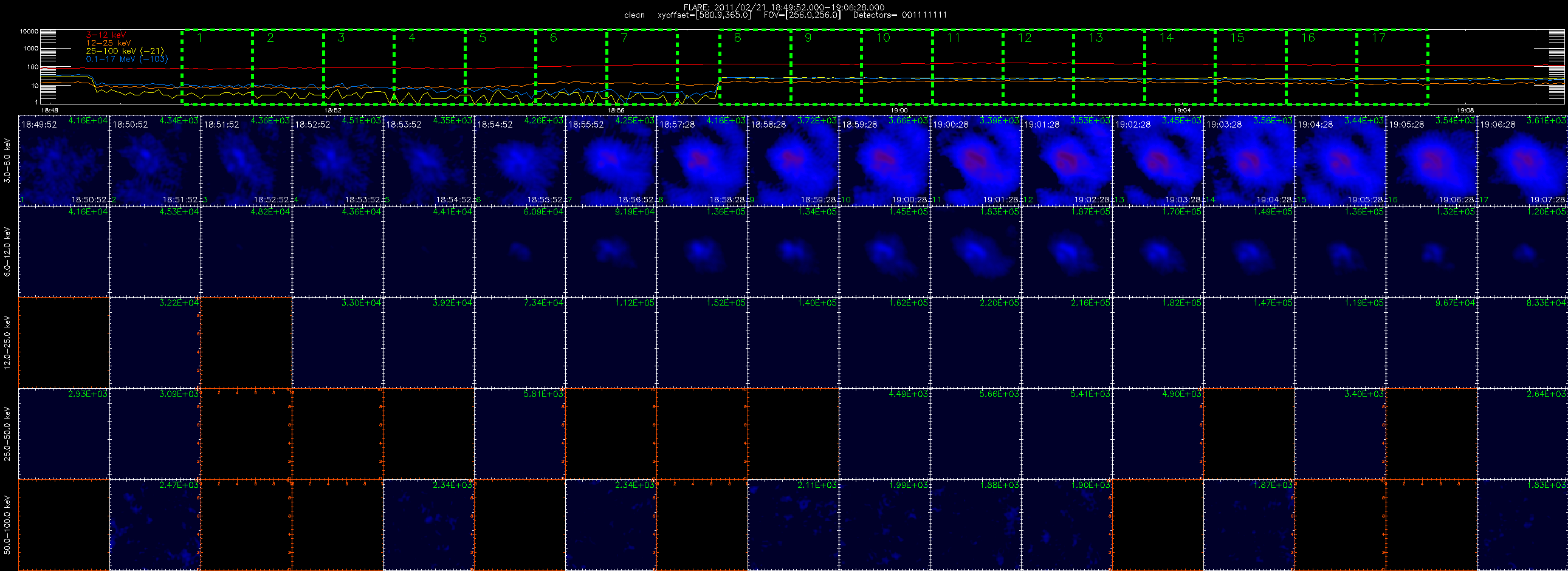Open the 6-12 keV image labeled 9.19E+04
The height and width of the screenshot is (571, 1568).
[x=611, y=251]
